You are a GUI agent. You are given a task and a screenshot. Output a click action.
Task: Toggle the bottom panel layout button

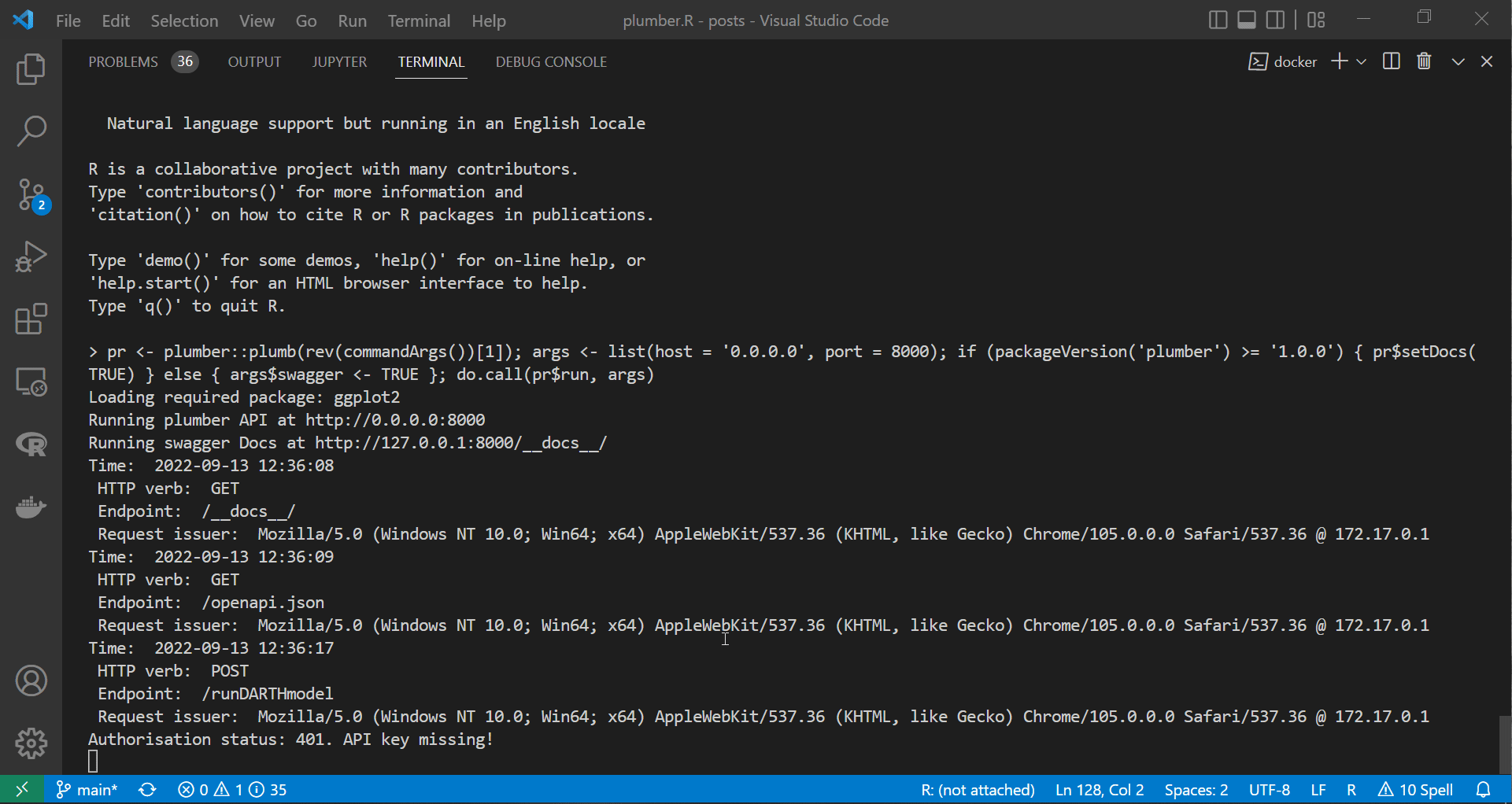click(x=1246, y=20)
